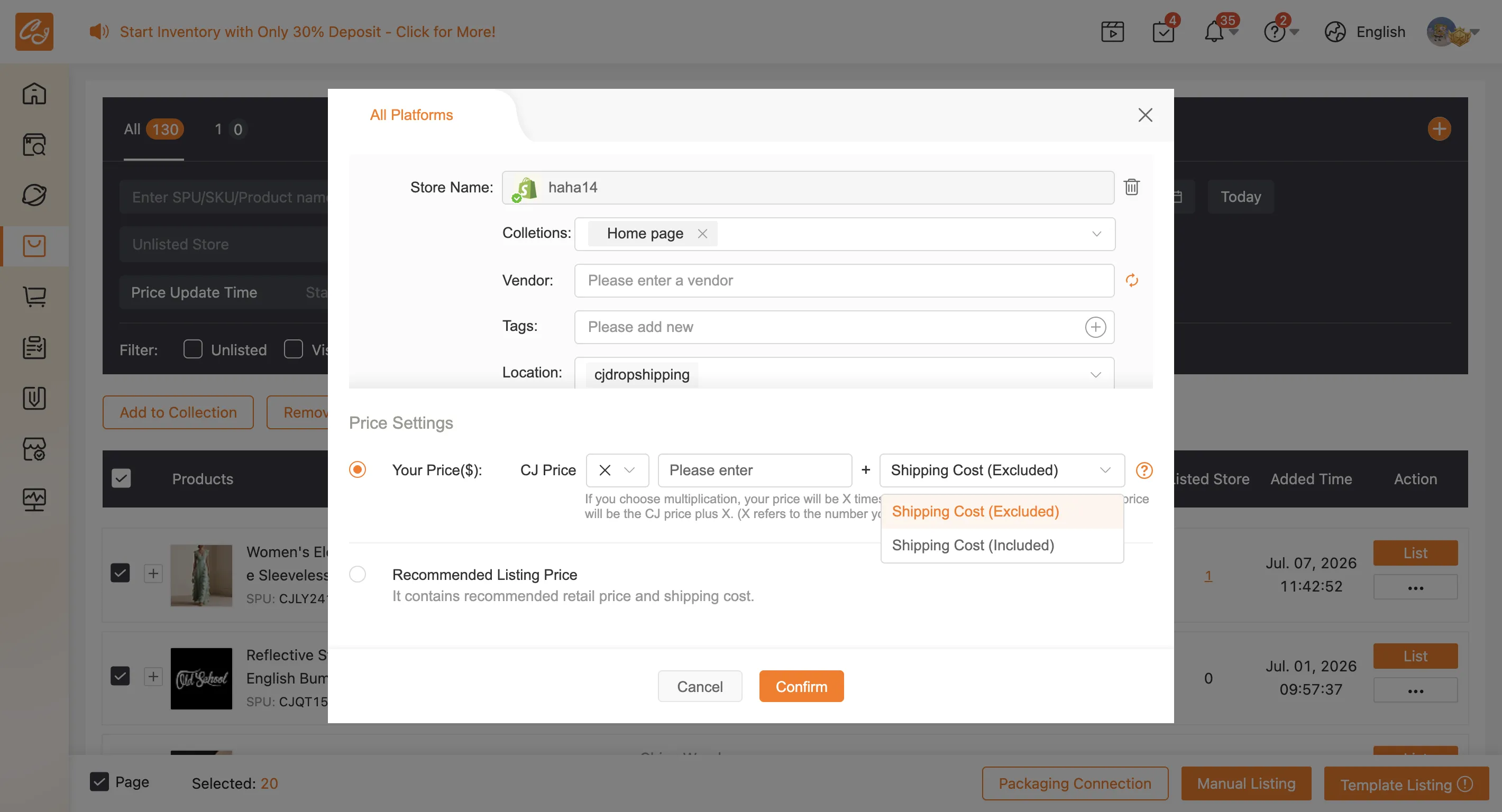The width and height of the screenshot is (1502, 812).
Task: Click the listed store count link 1
Action: click(1208, 576)
